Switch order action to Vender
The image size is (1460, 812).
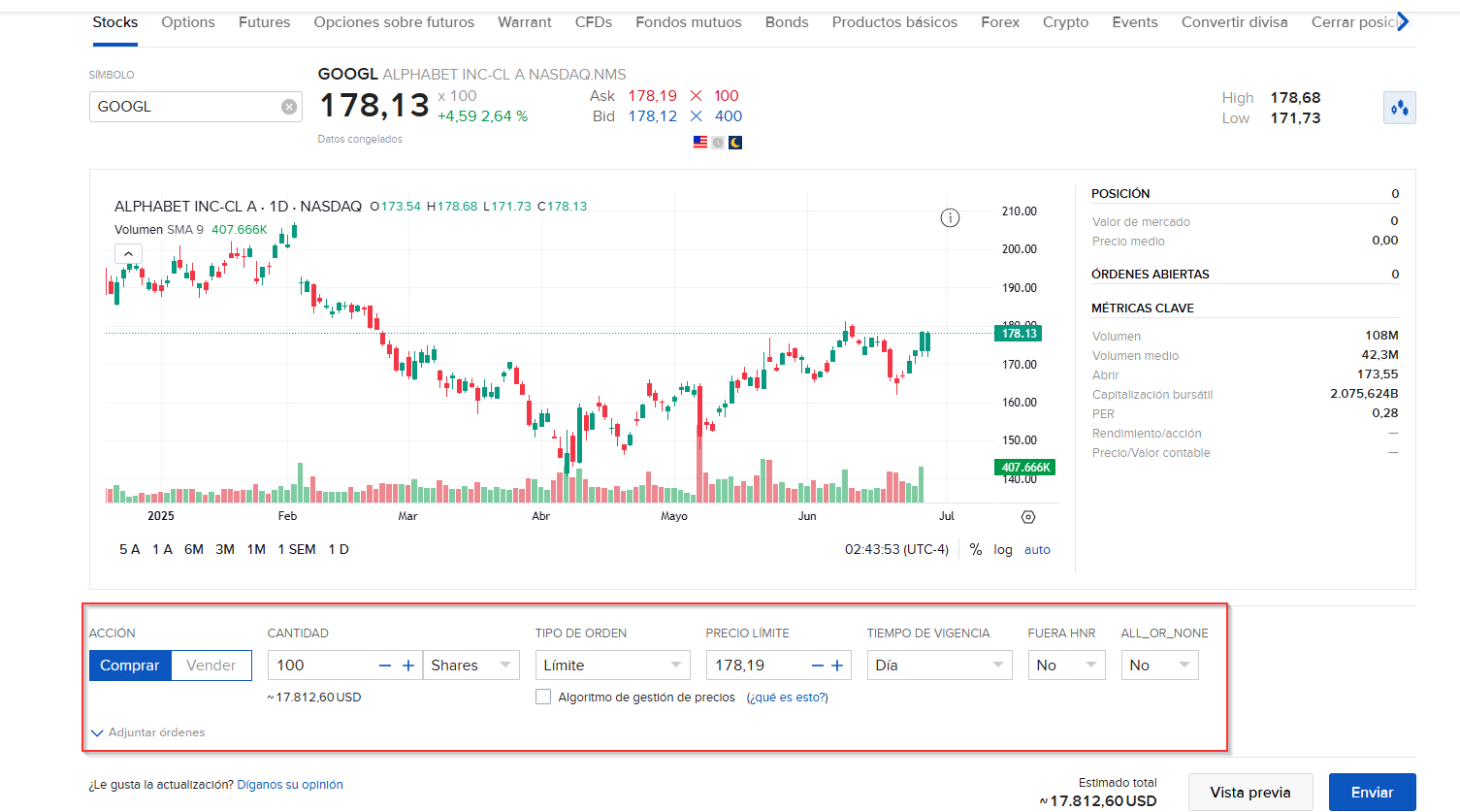click(x=211, y=666)
